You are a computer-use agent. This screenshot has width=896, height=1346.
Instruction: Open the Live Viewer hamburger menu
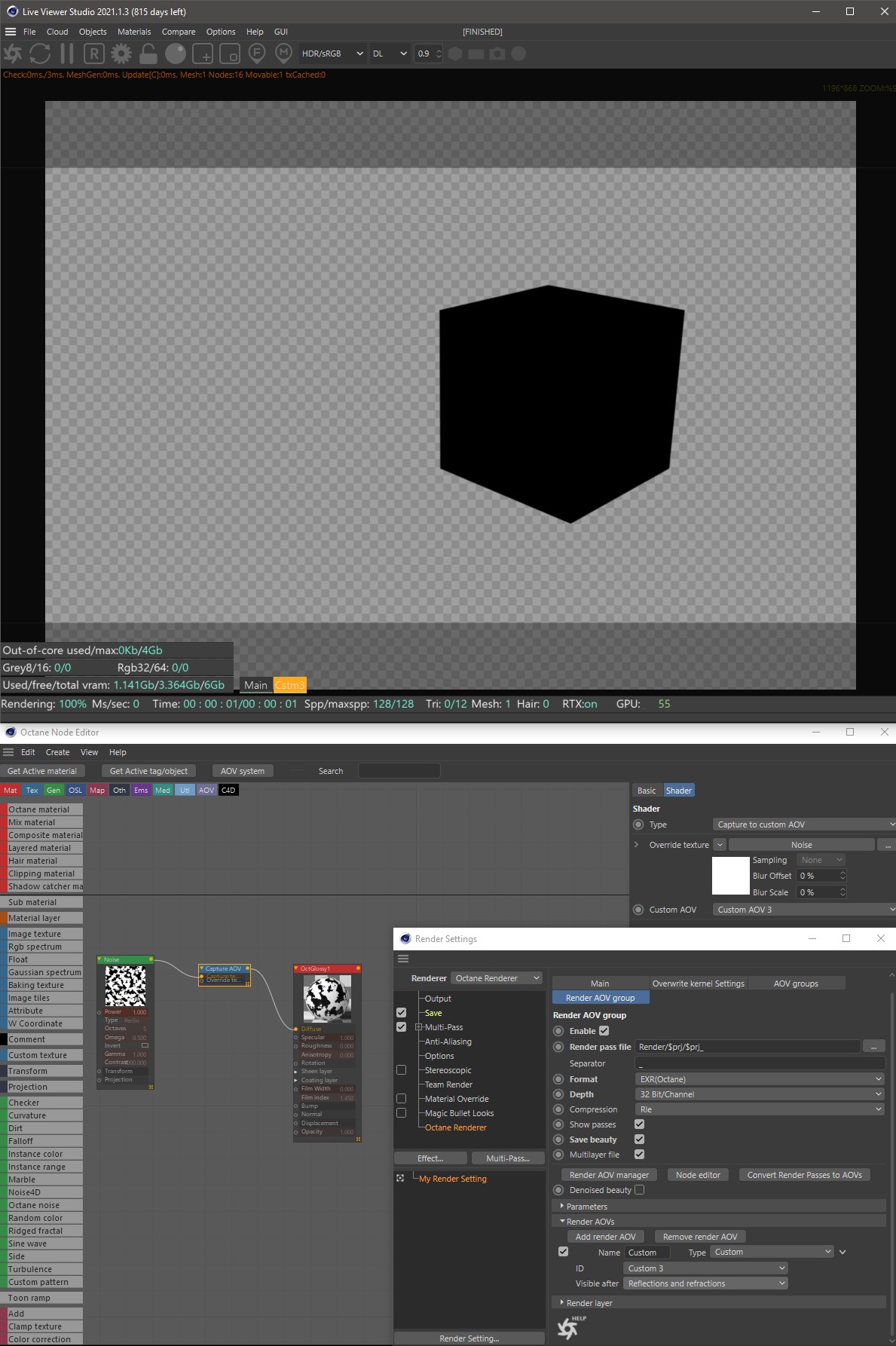(11, 32)
